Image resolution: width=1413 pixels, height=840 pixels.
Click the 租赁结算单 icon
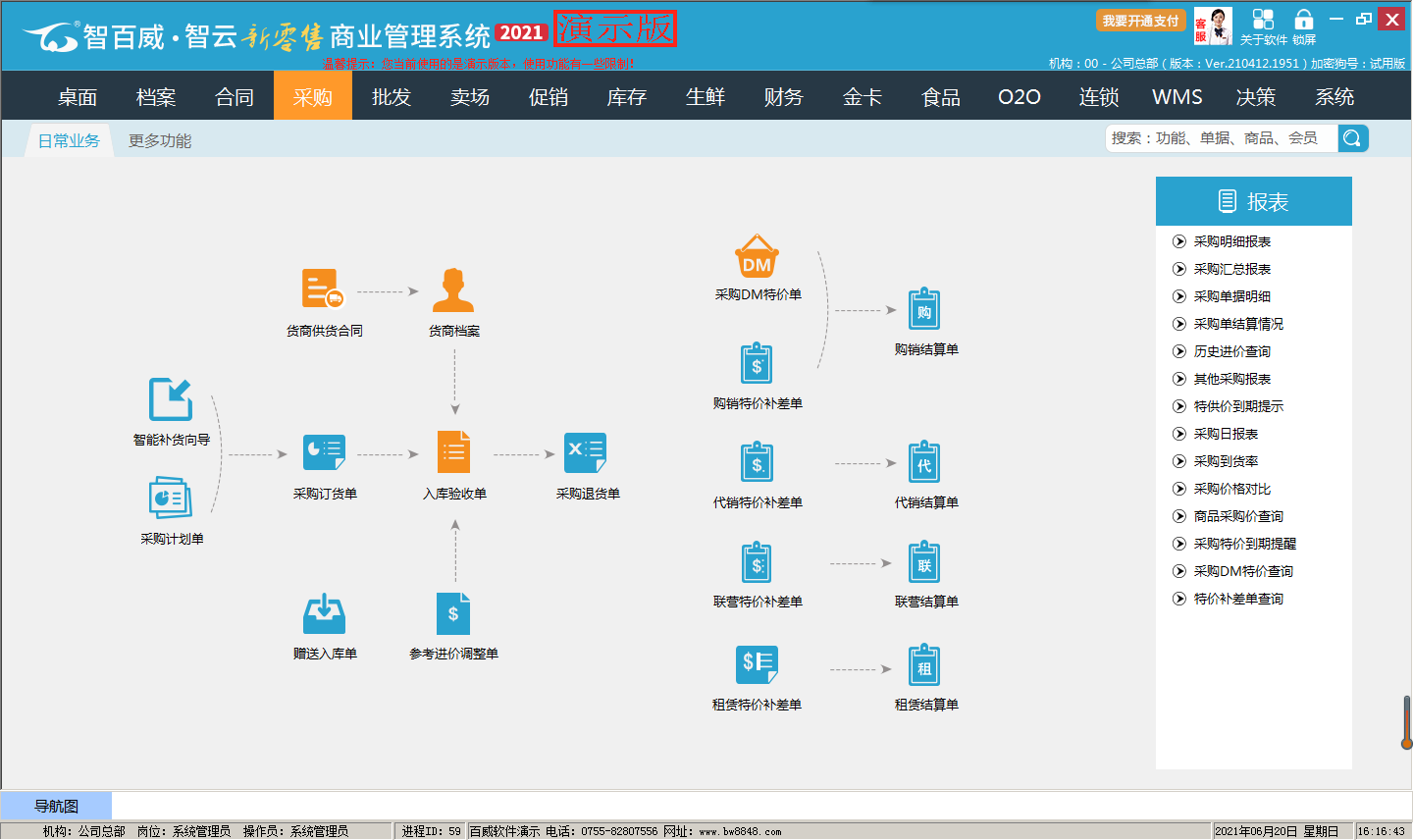point(924,666)
